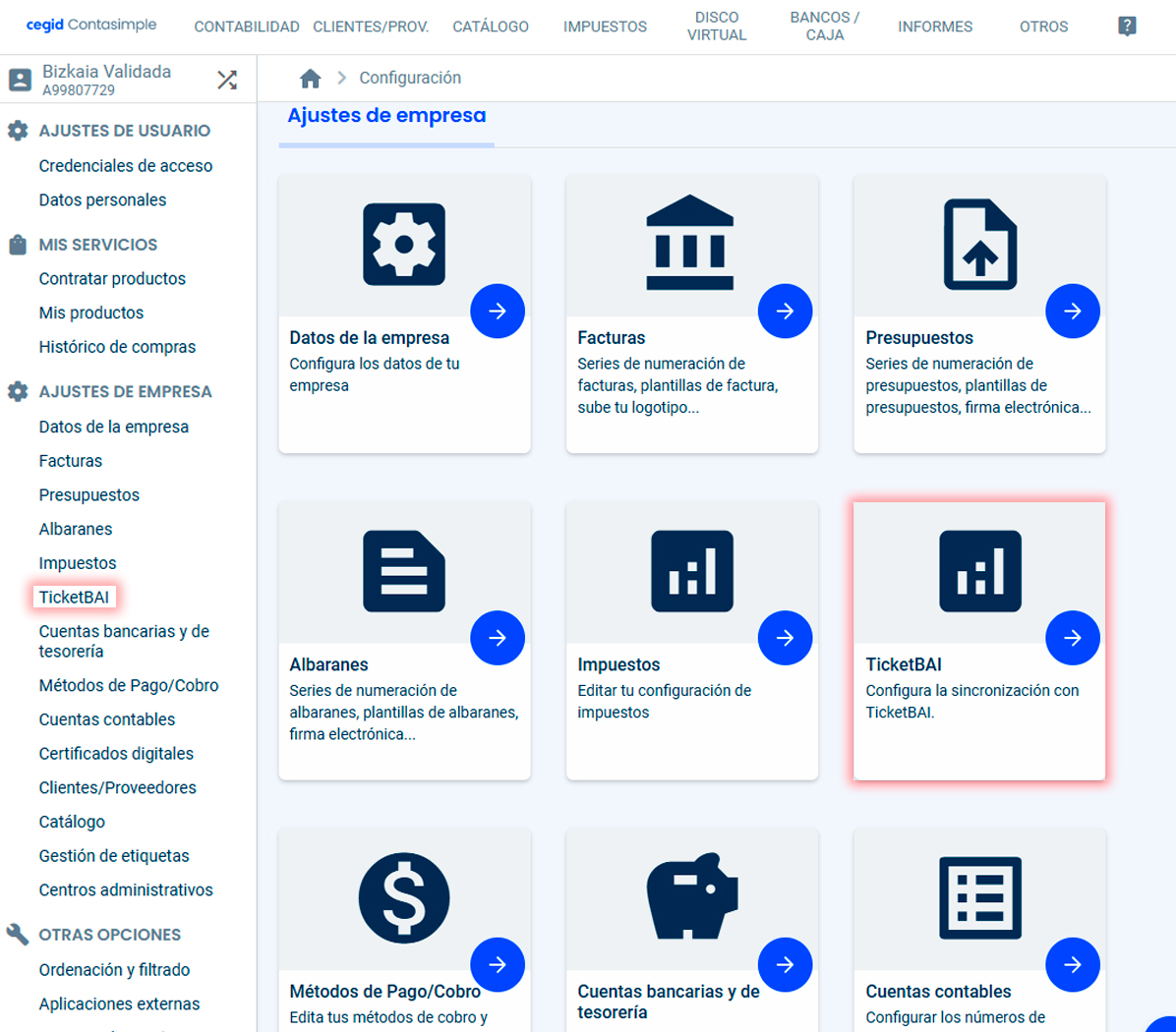Click the Otras opciones wrench icon

coord(18,934)
